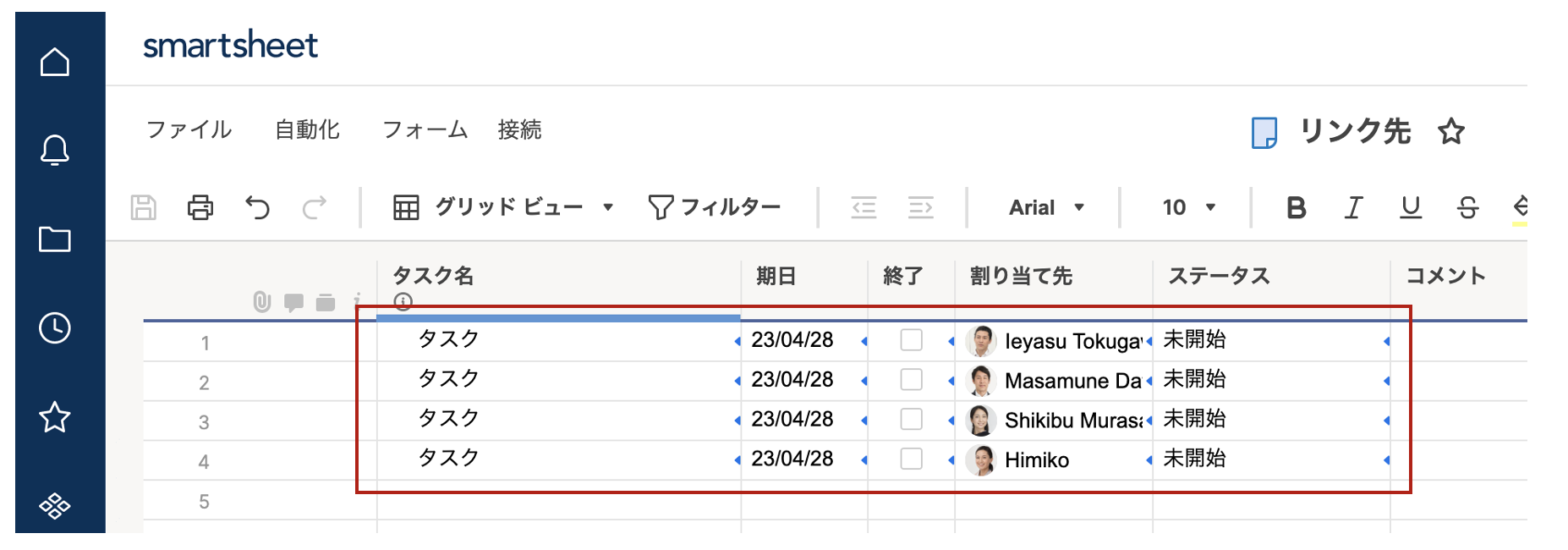Click the Outdent icon
The width and height of the screenshot is (1568, 550).
coord(863,207)
